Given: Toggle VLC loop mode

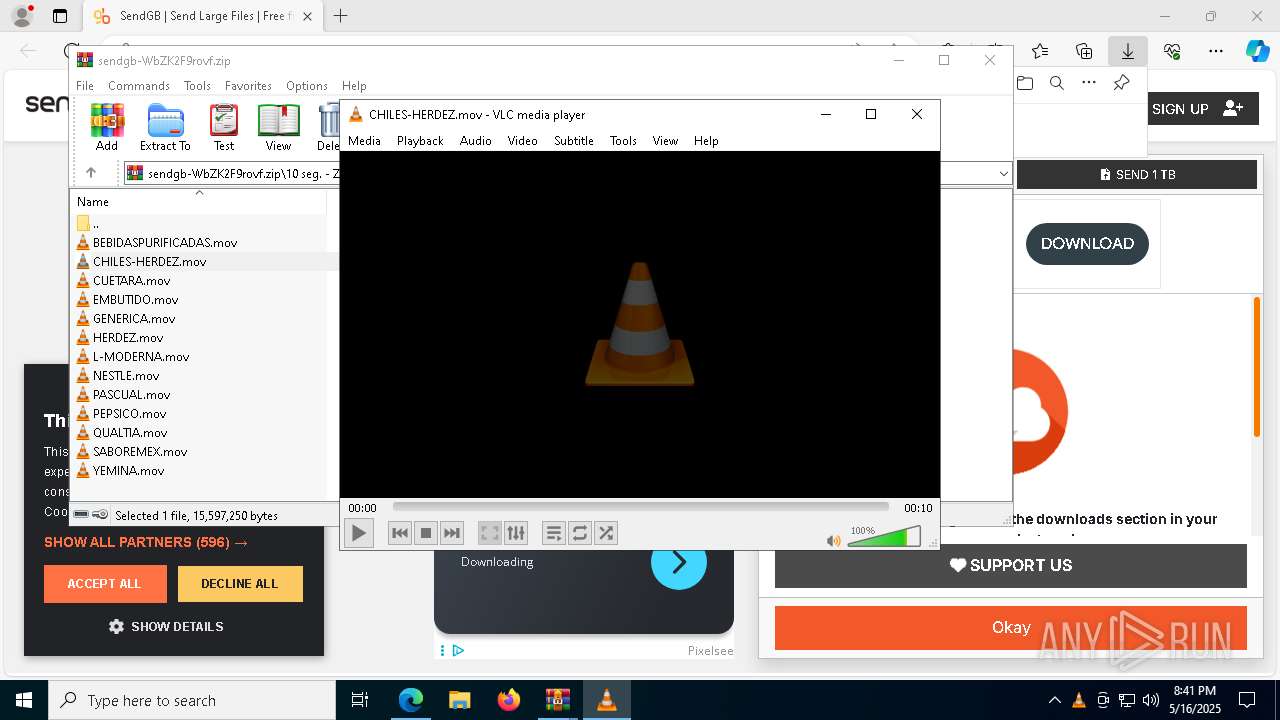Looking at the screenshot, I should 579,533.
